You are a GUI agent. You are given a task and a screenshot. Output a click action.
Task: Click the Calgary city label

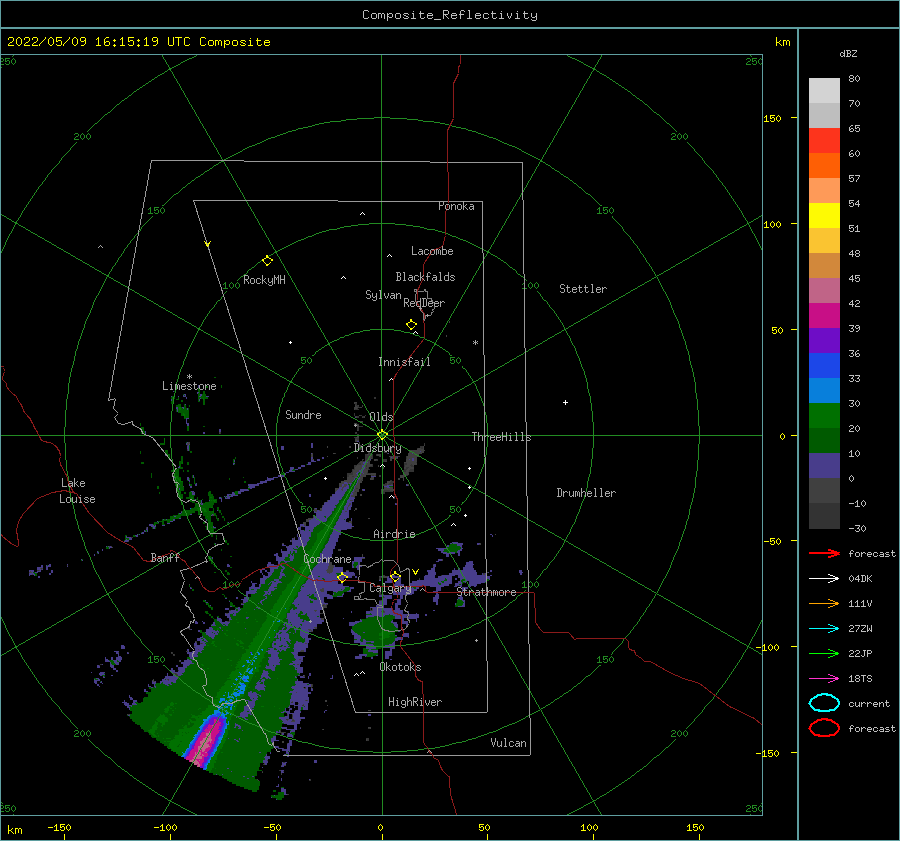pos(390,588)
